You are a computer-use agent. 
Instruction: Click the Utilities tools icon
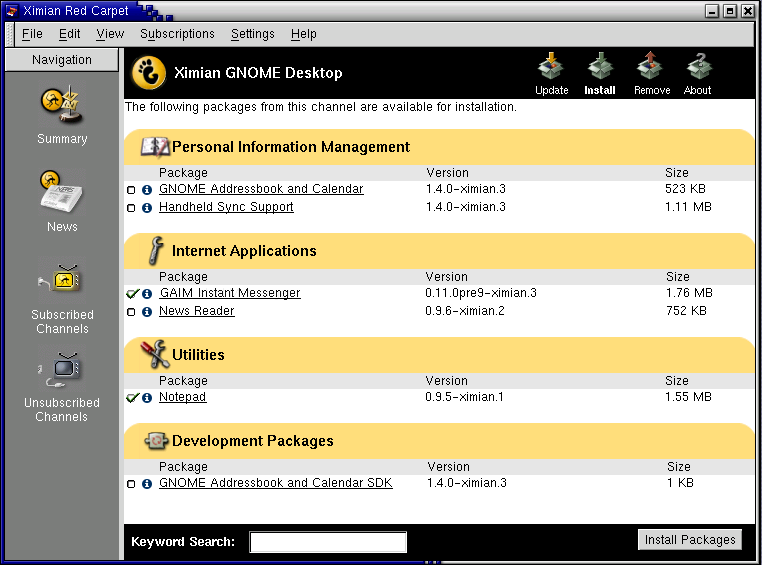pos(155,354)
